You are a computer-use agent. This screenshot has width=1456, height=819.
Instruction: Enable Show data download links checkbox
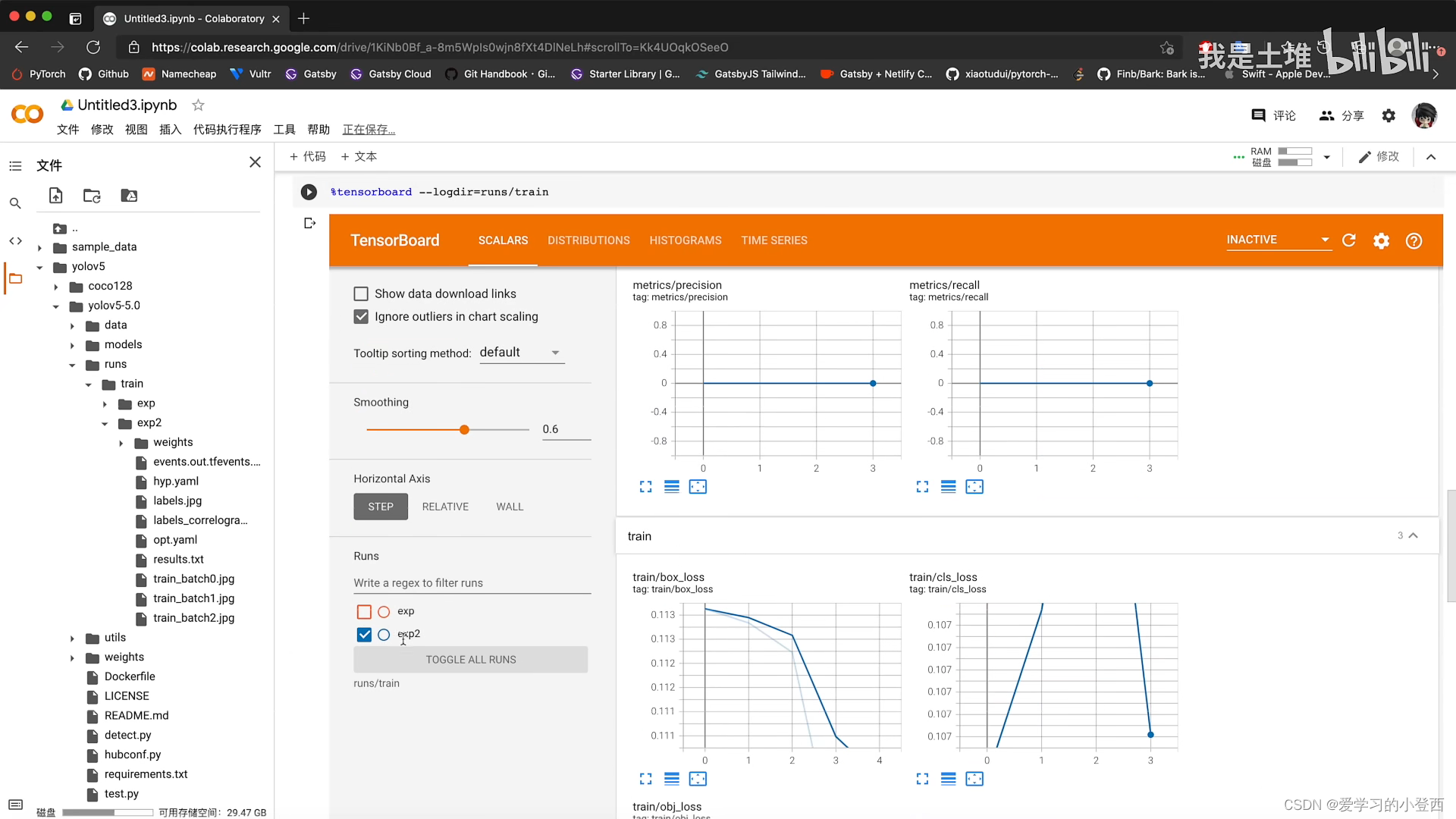coord(361,293)
